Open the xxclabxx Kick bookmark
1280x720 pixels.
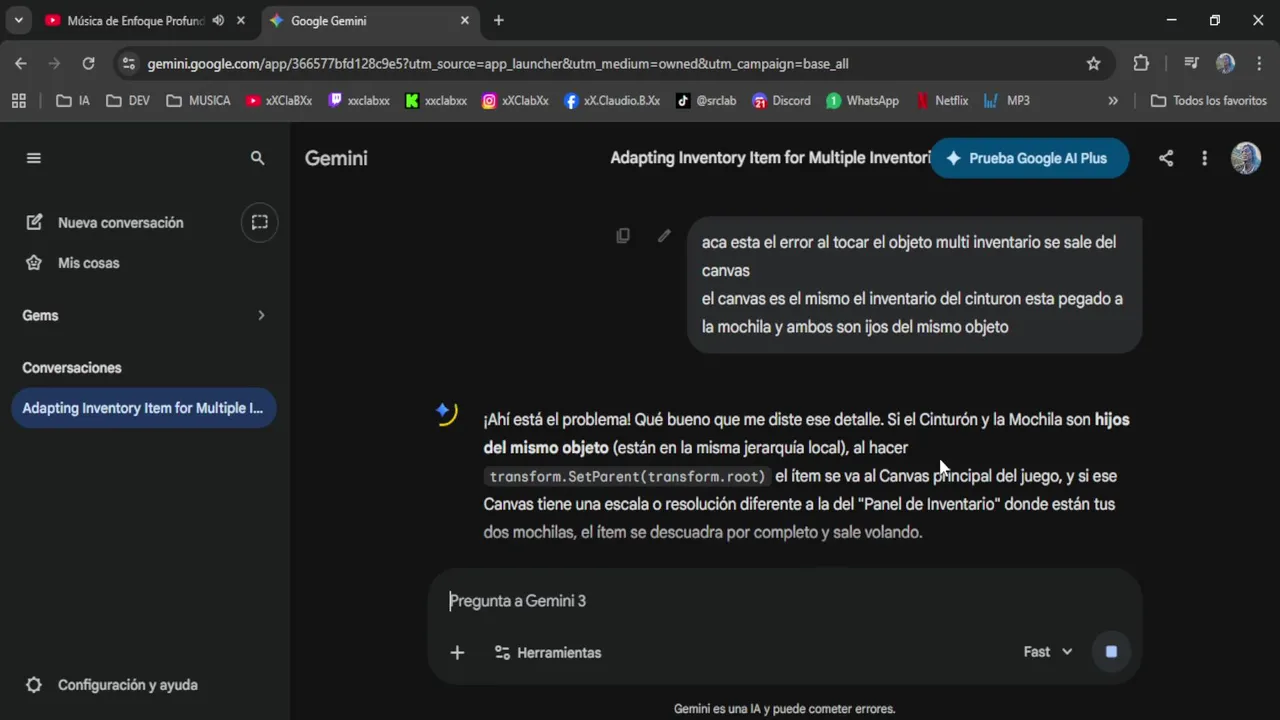click(436, 100)
